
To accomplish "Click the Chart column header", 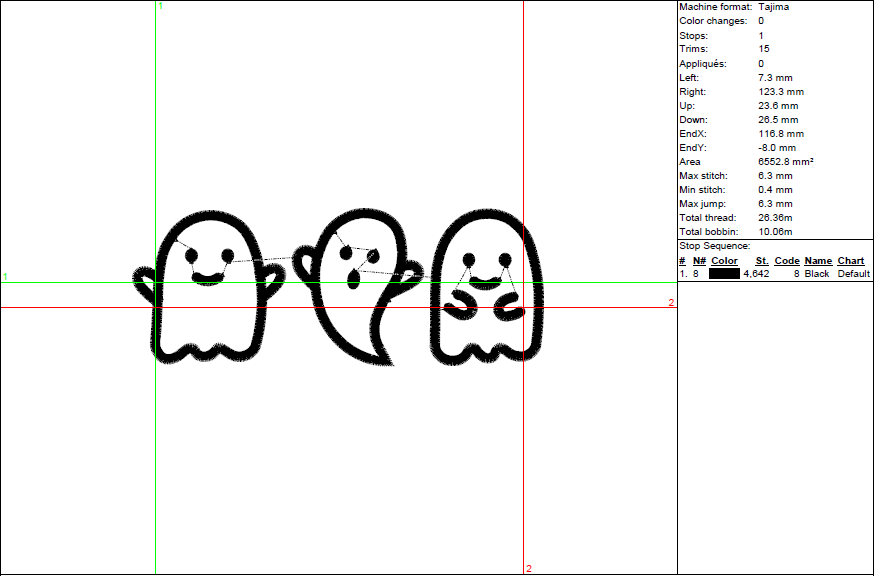I will tap(851, 261).
